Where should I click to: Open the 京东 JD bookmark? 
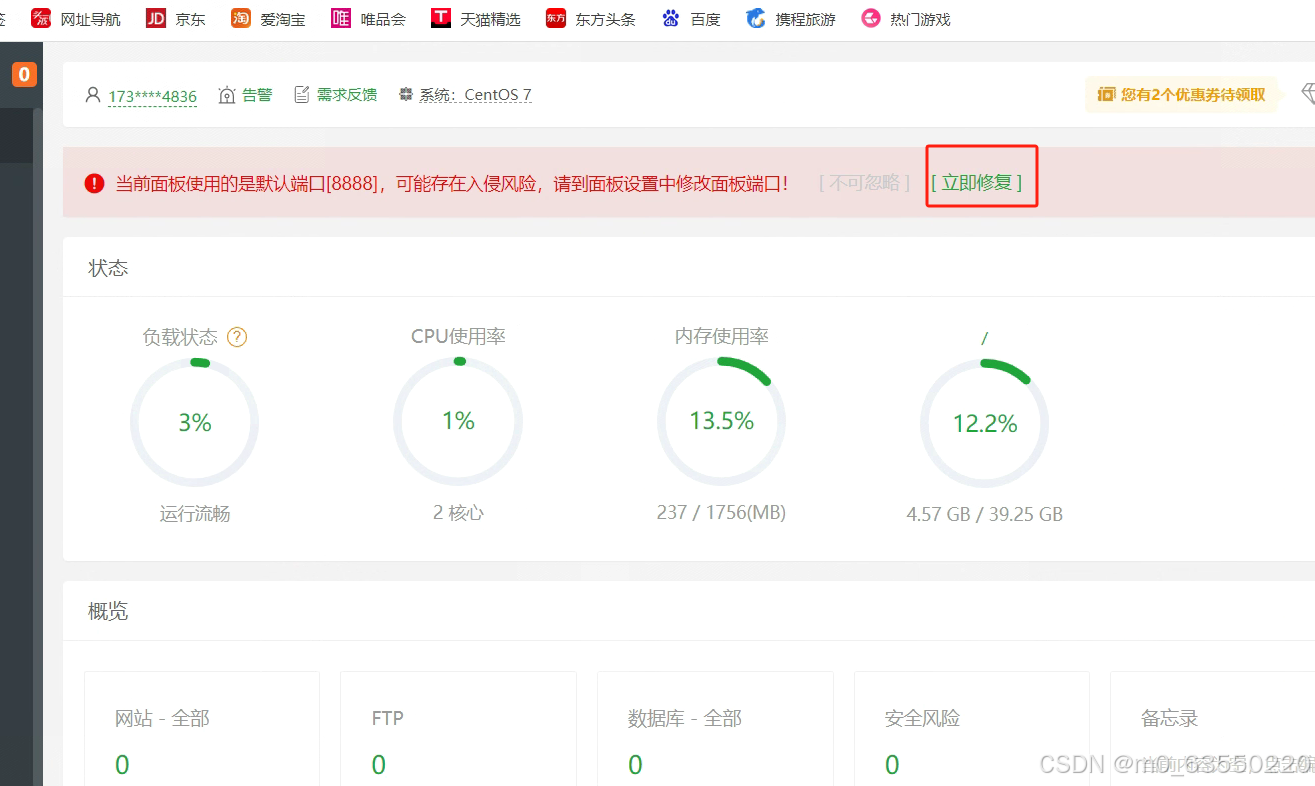coord(175,19)
